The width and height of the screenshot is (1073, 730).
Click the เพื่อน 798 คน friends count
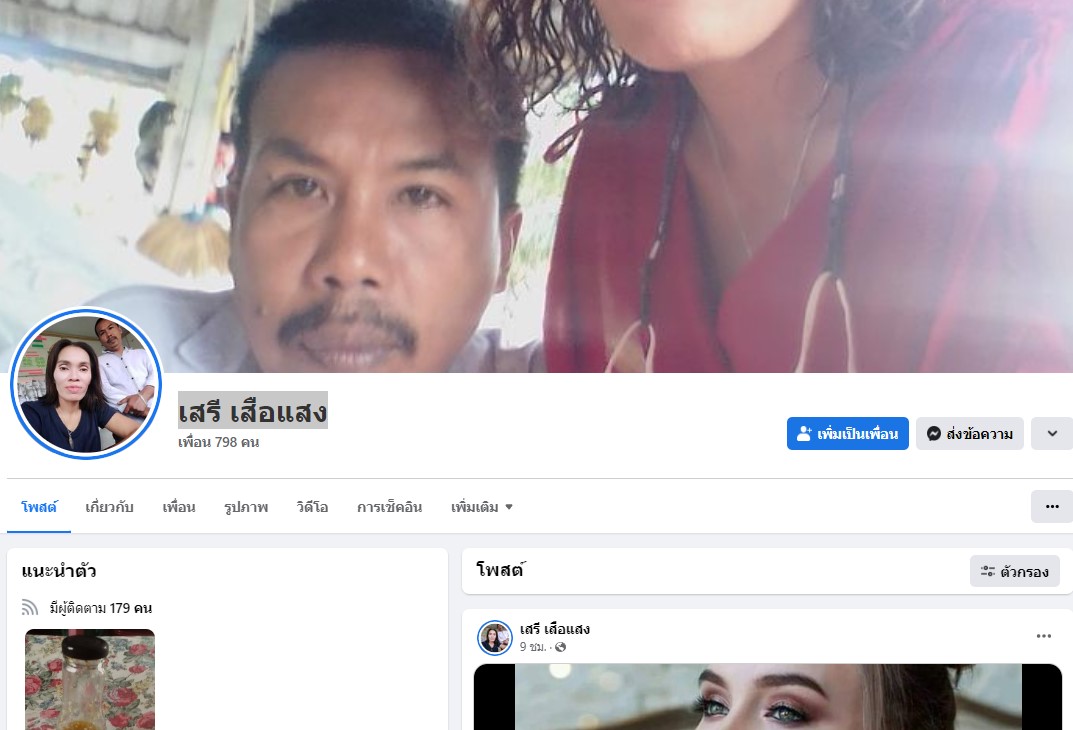pos(218,442)
